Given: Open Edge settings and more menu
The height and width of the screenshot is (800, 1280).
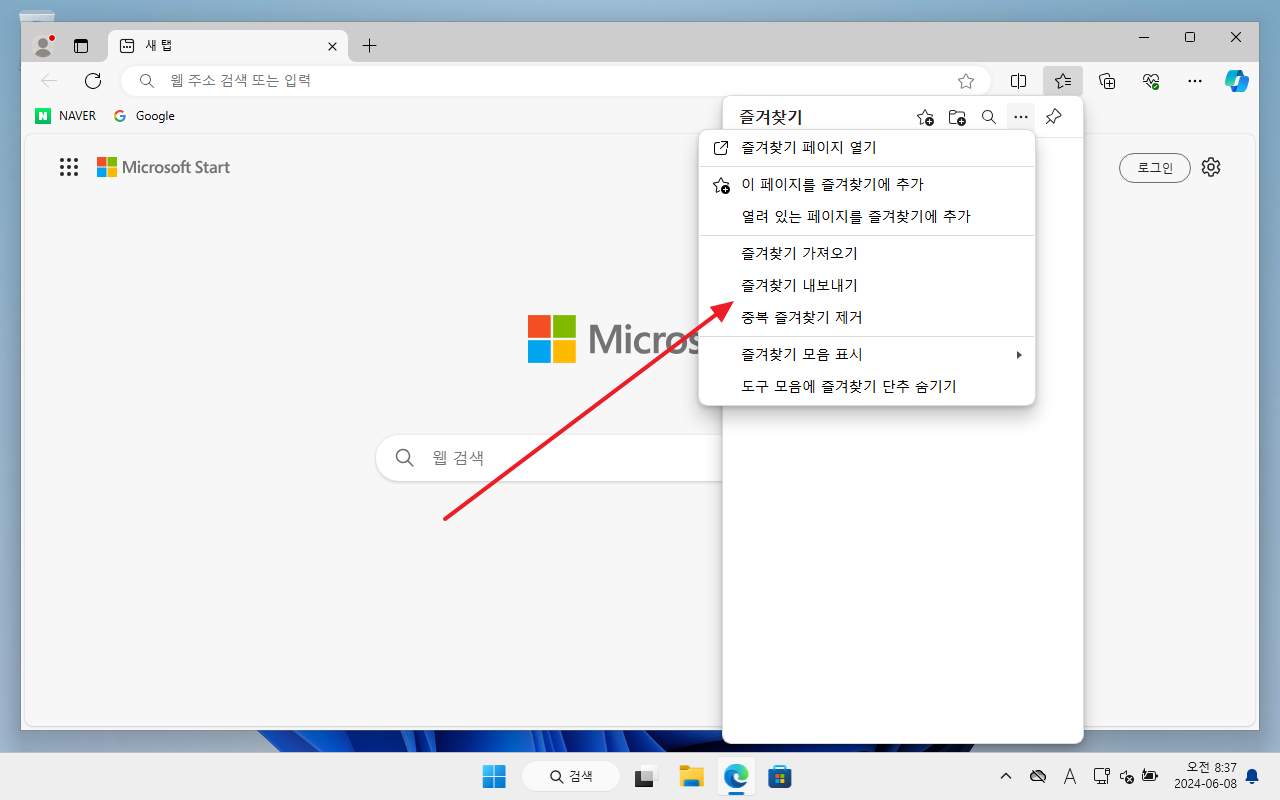Looking at the screenshot, I should pos(1194,81).
